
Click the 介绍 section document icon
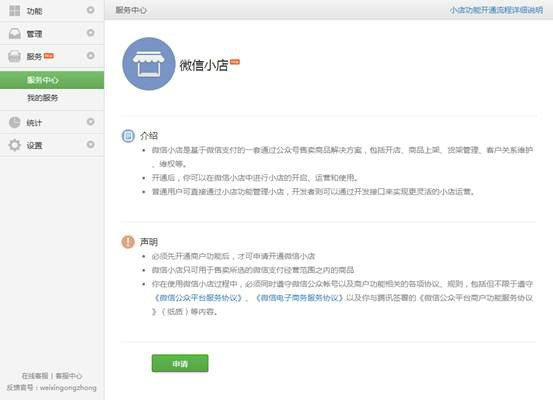click(128, 136)
